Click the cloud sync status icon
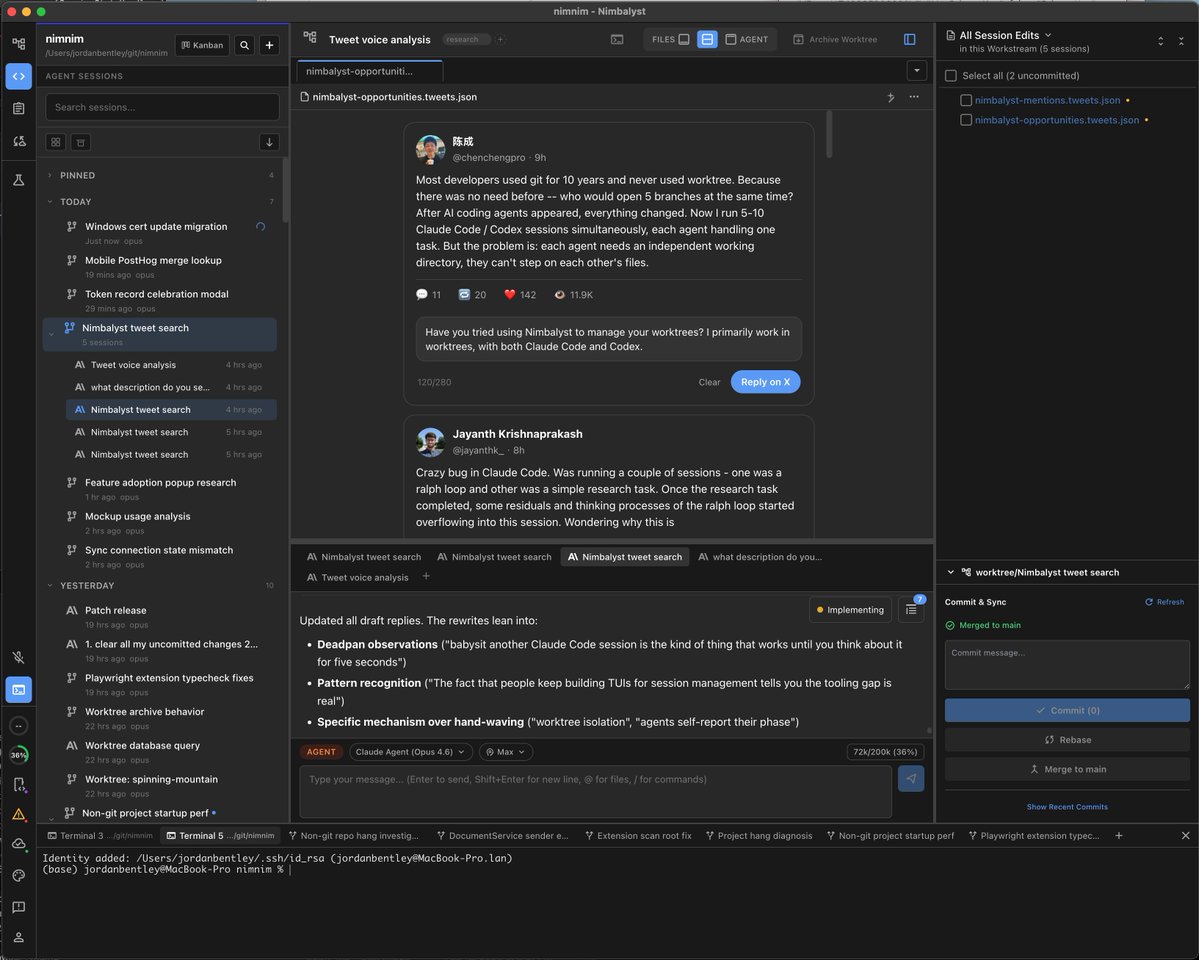This screenshot has height=960, width=1199. click(x=18, y=844)
